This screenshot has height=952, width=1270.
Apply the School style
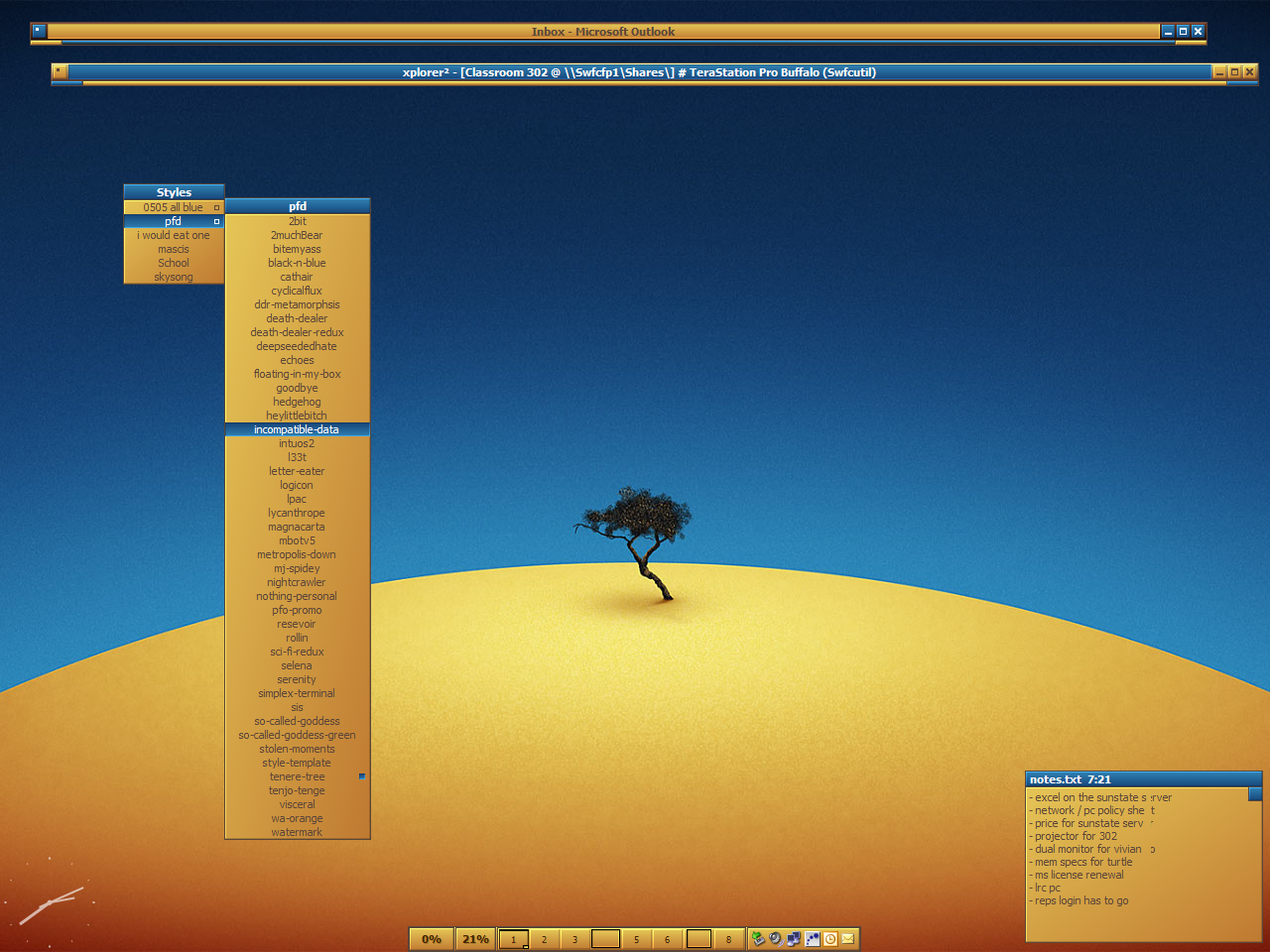(x=174, y=263)
